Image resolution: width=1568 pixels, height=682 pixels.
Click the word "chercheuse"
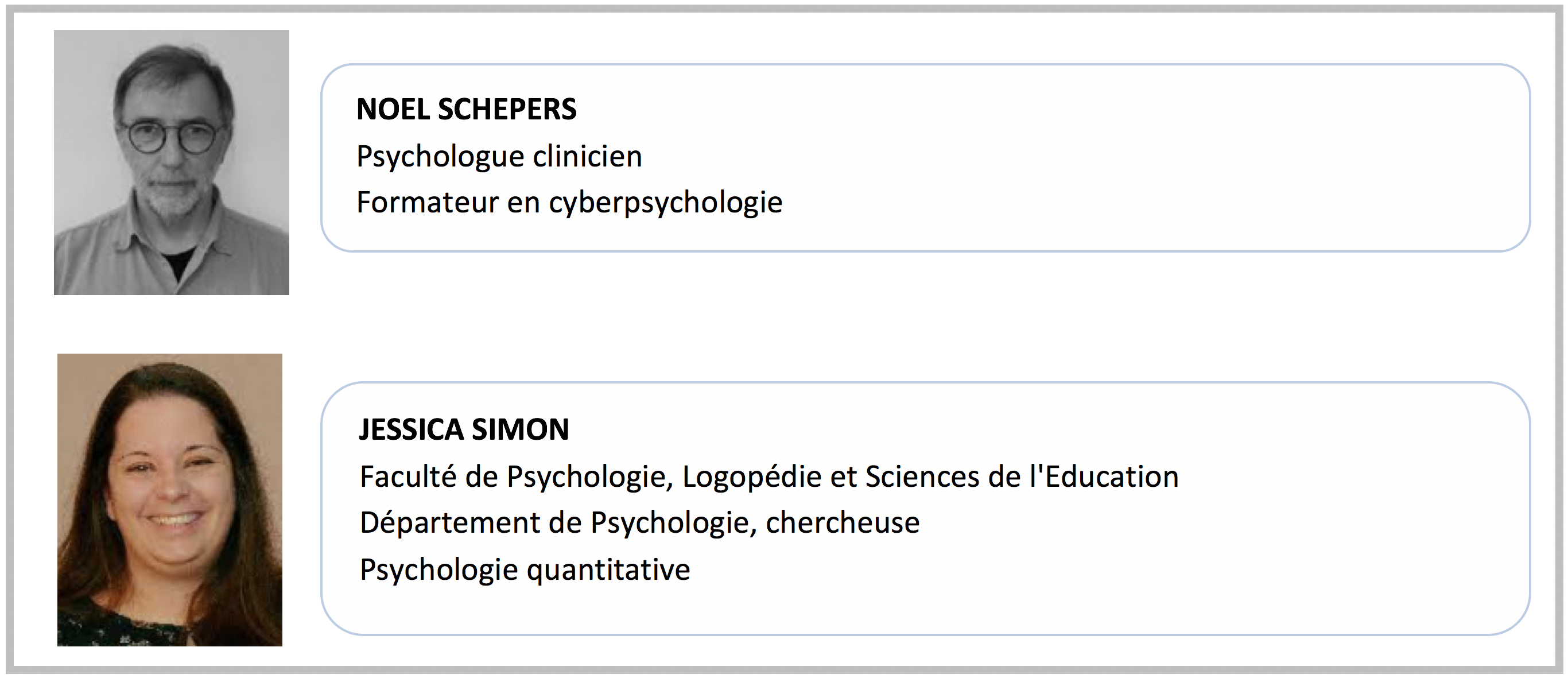[843, 522]
